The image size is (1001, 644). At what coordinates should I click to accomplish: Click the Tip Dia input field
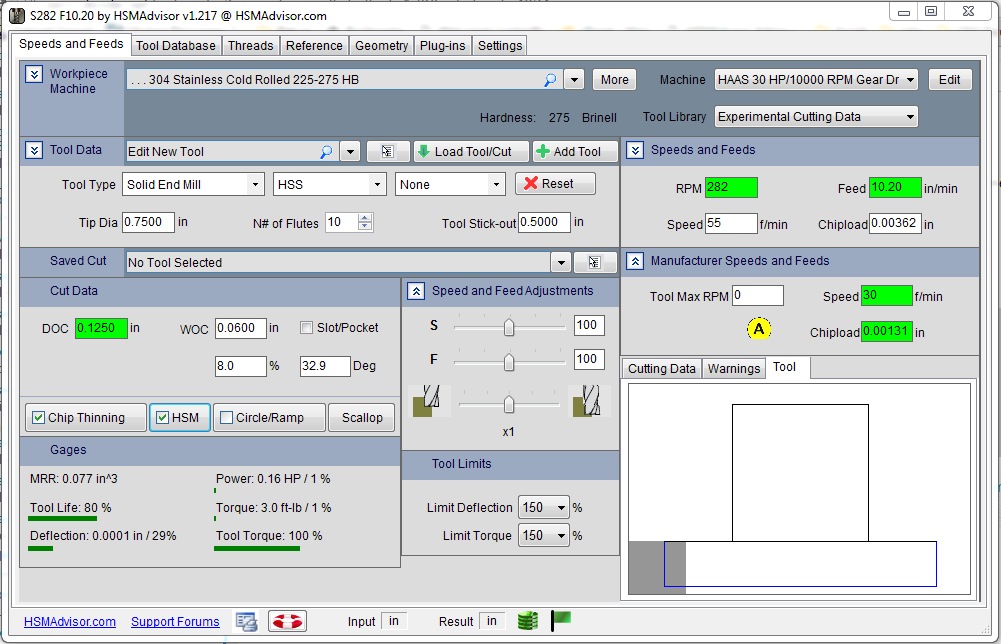coord(149,222)
